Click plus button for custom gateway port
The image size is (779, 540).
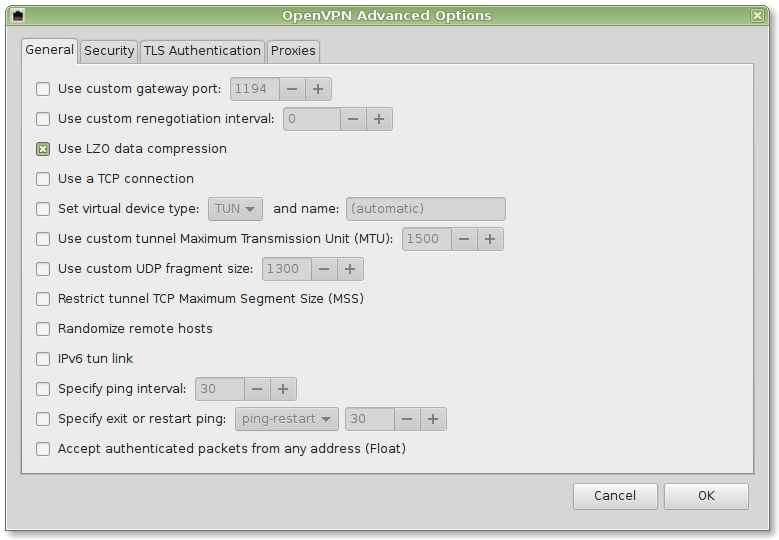318,89
